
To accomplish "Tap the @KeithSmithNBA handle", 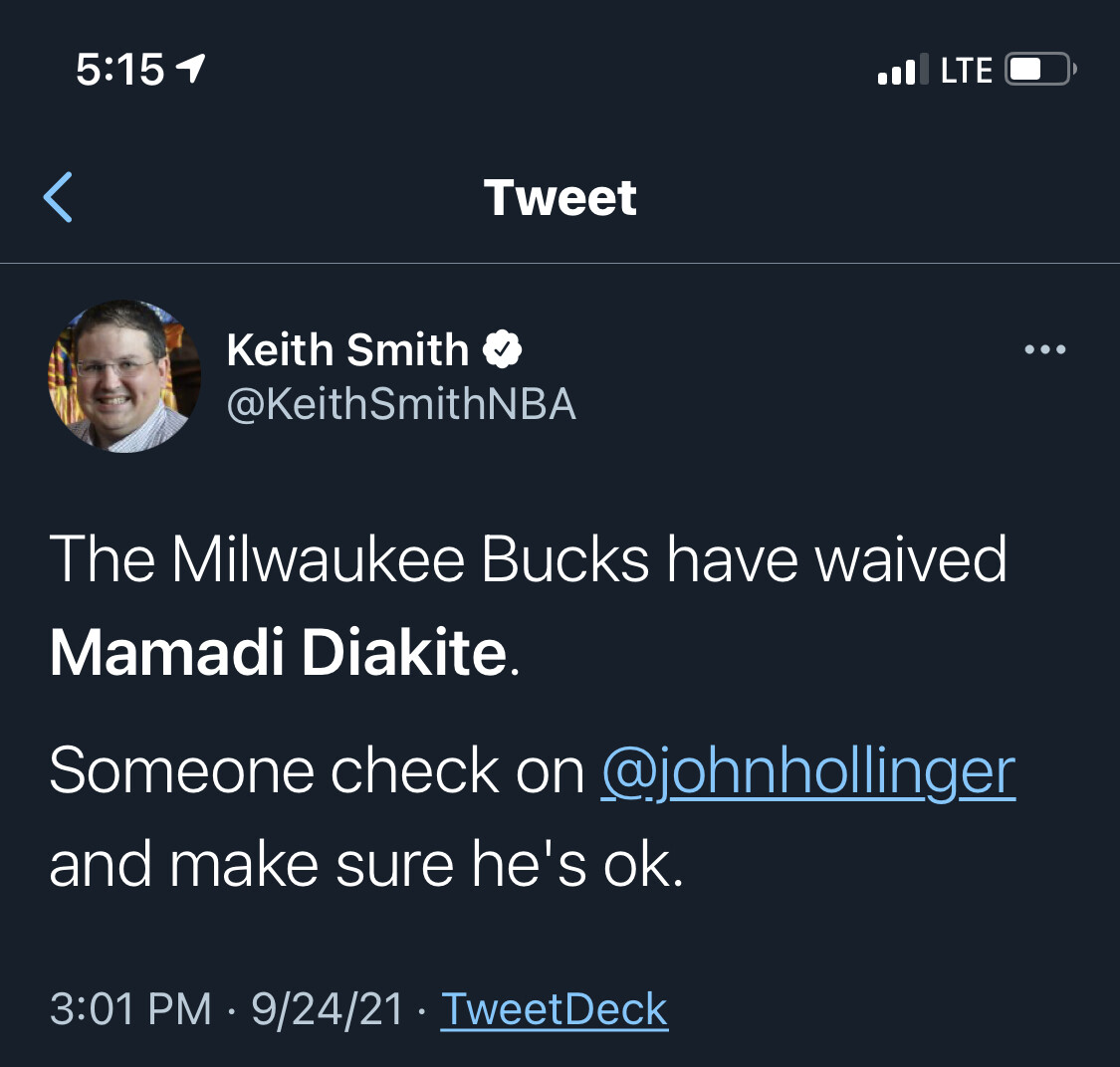I will tap(401, 404).
